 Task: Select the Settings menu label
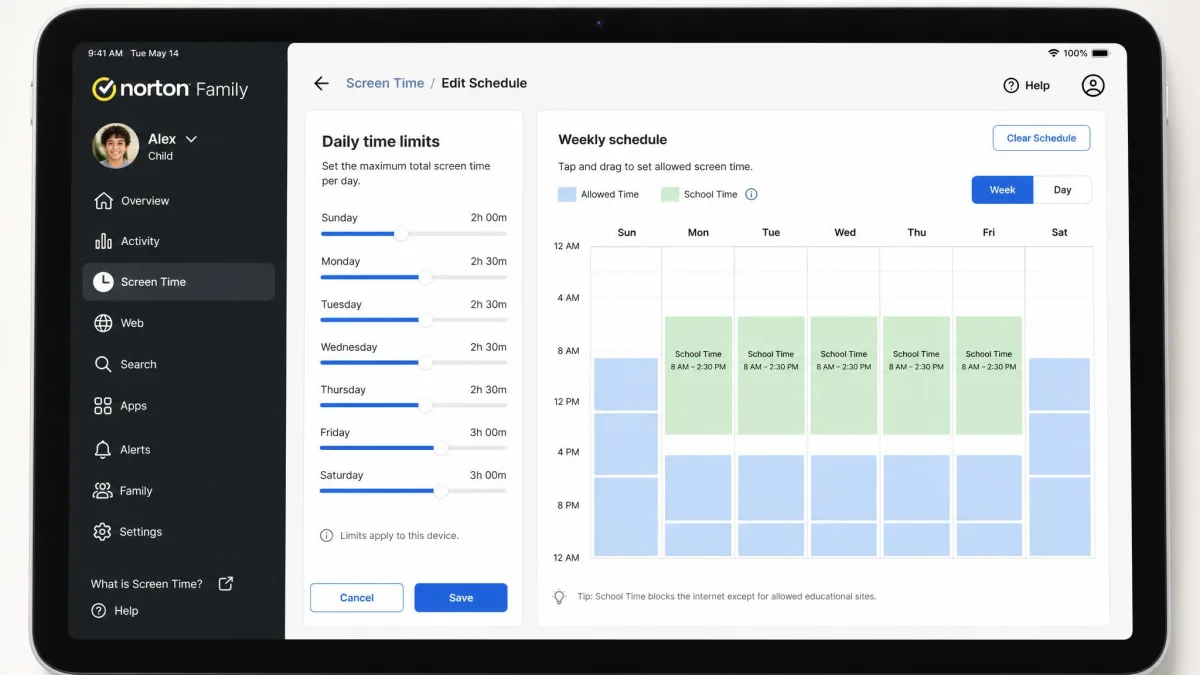point(140,532)
